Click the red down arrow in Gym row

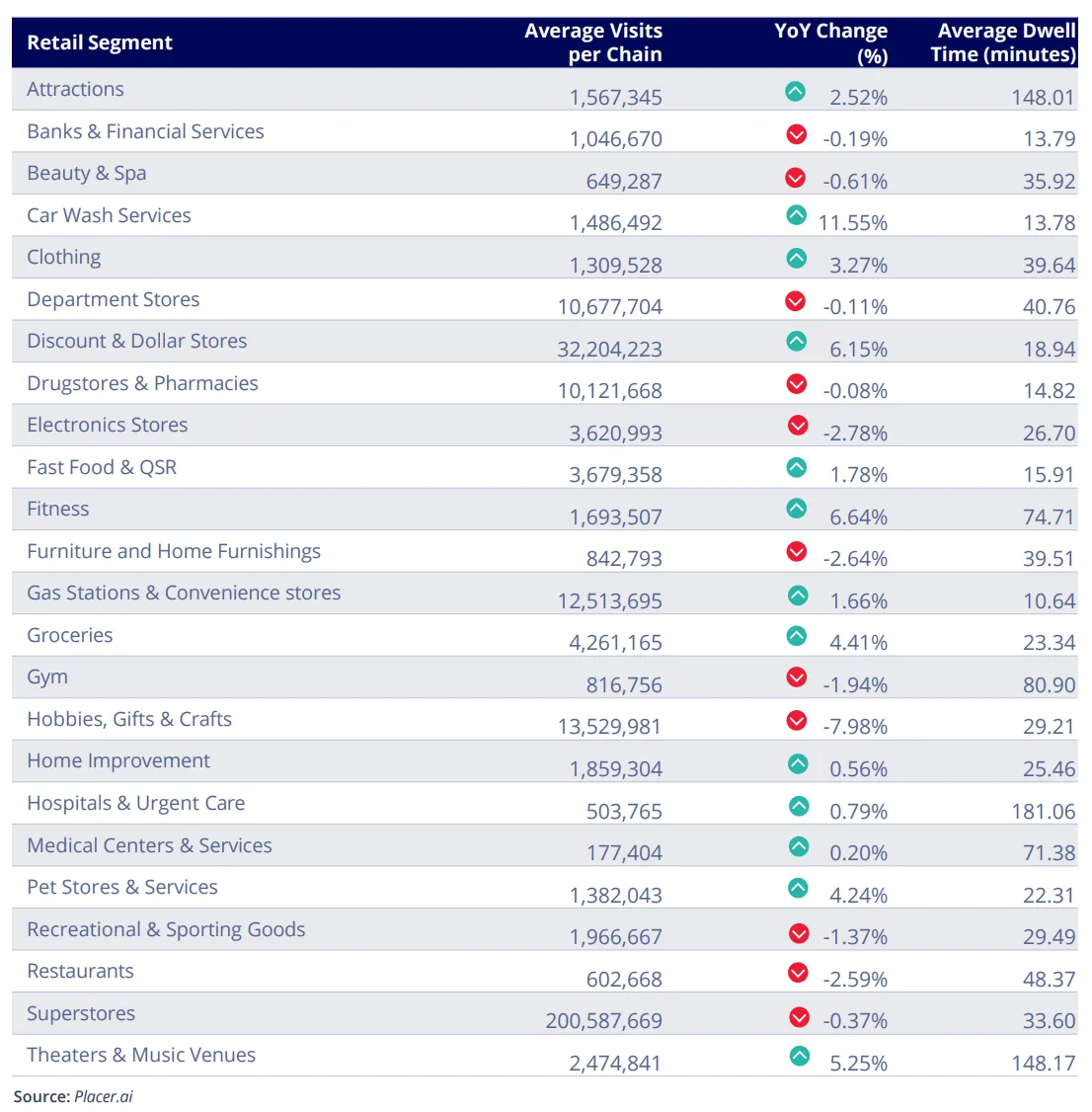pyautogui.click(x=797, y=676)
